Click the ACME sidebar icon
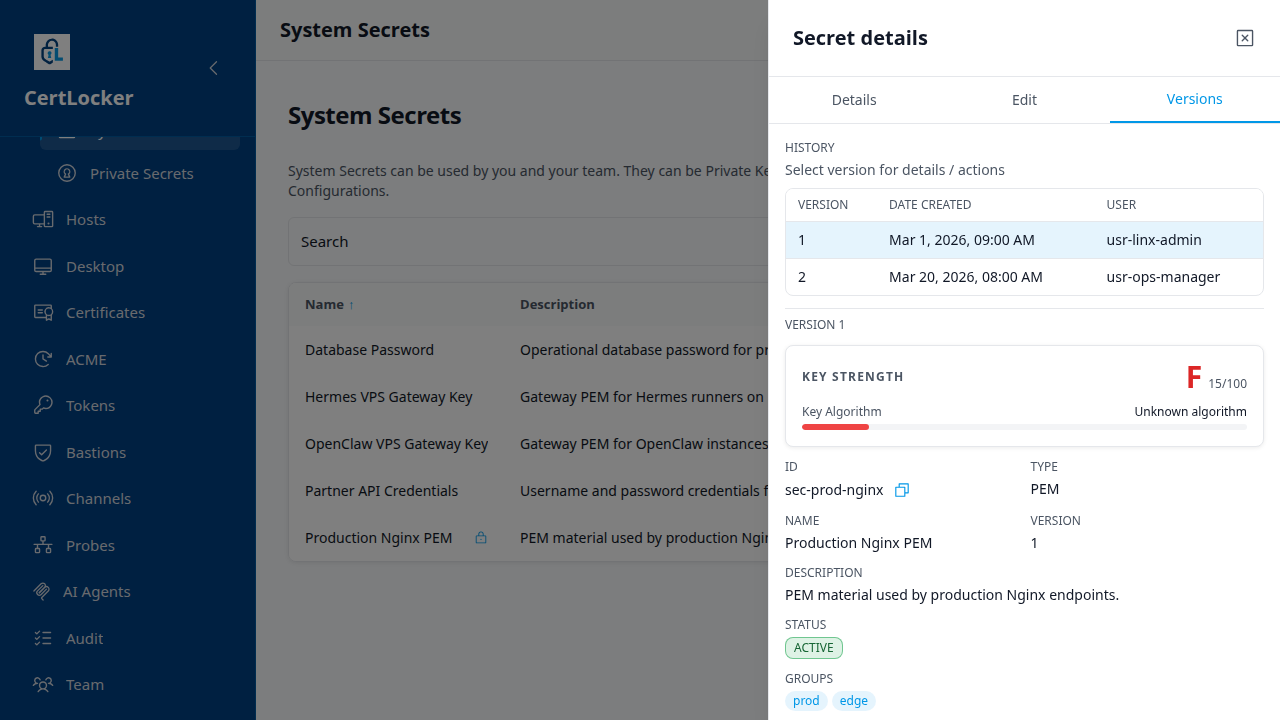This screenshot has width=1280, height=720. click(x=42, y=360)
